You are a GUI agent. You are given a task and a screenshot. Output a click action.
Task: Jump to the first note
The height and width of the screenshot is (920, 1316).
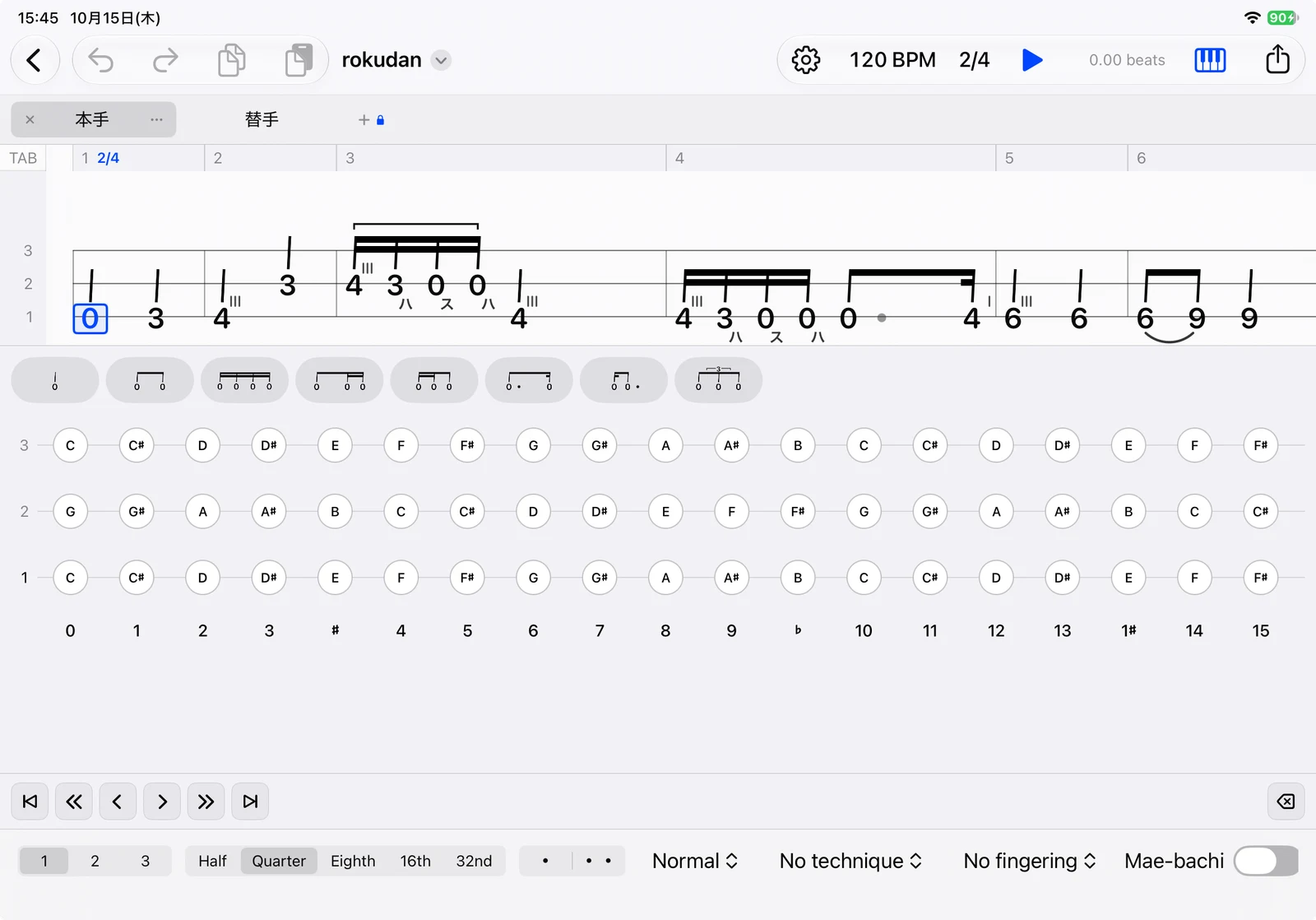click(30, 802)
